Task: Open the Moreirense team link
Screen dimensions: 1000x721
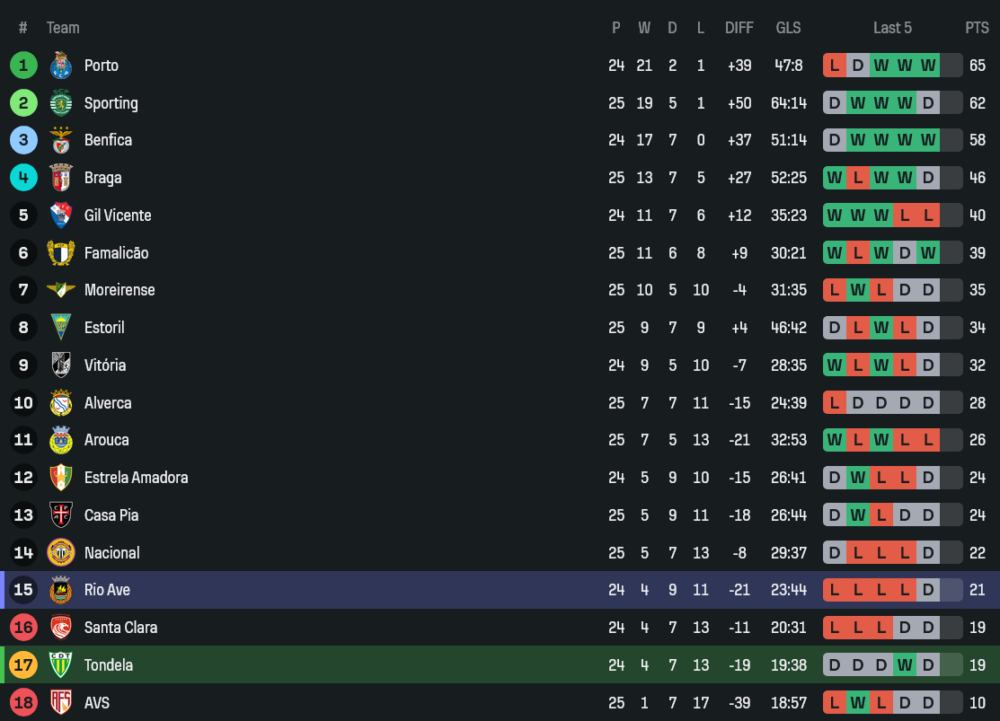Action: [119, 290]
